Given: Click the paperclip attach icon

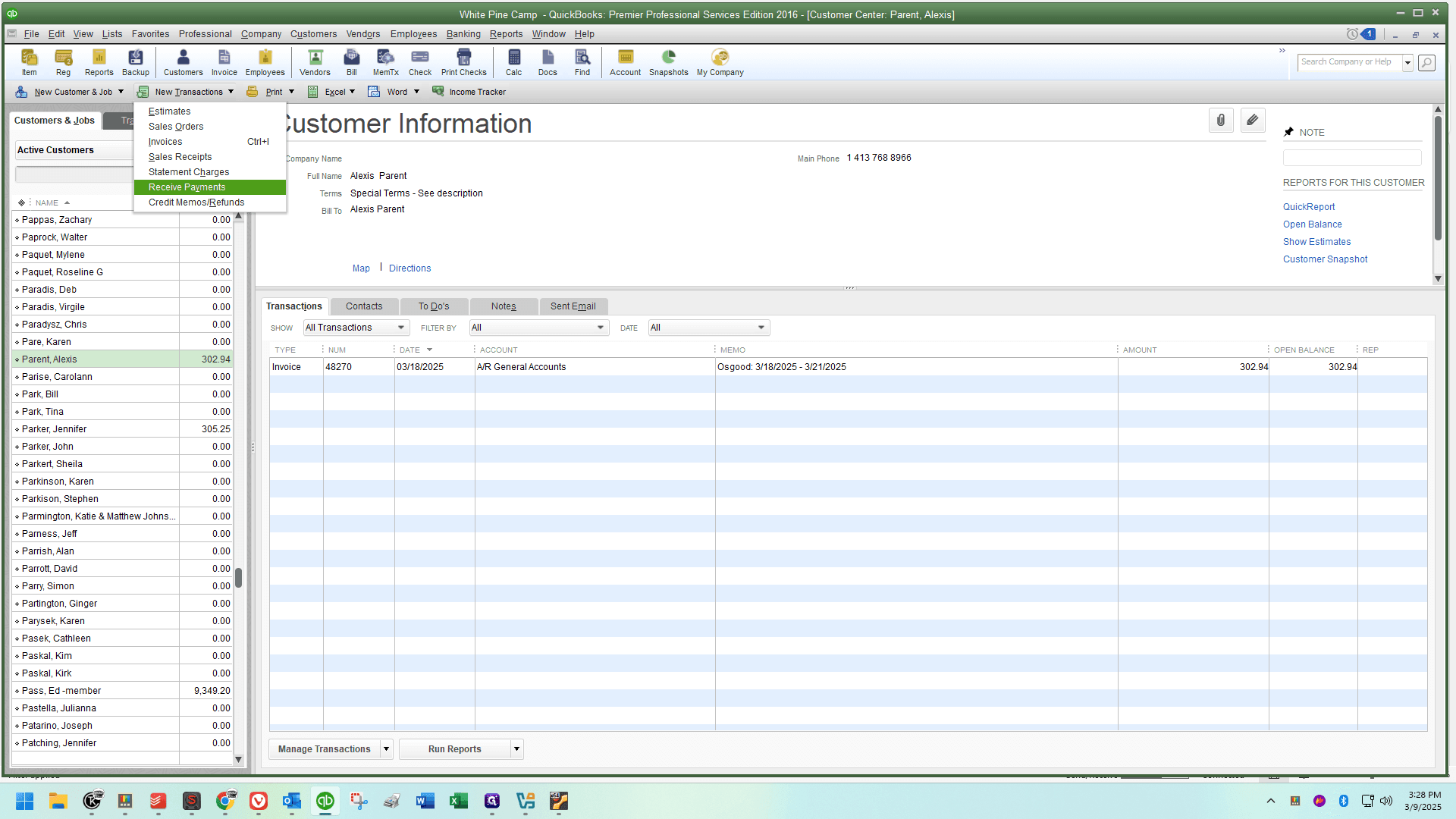Looking at the screenshot, I should click(x=1221, y=121).
